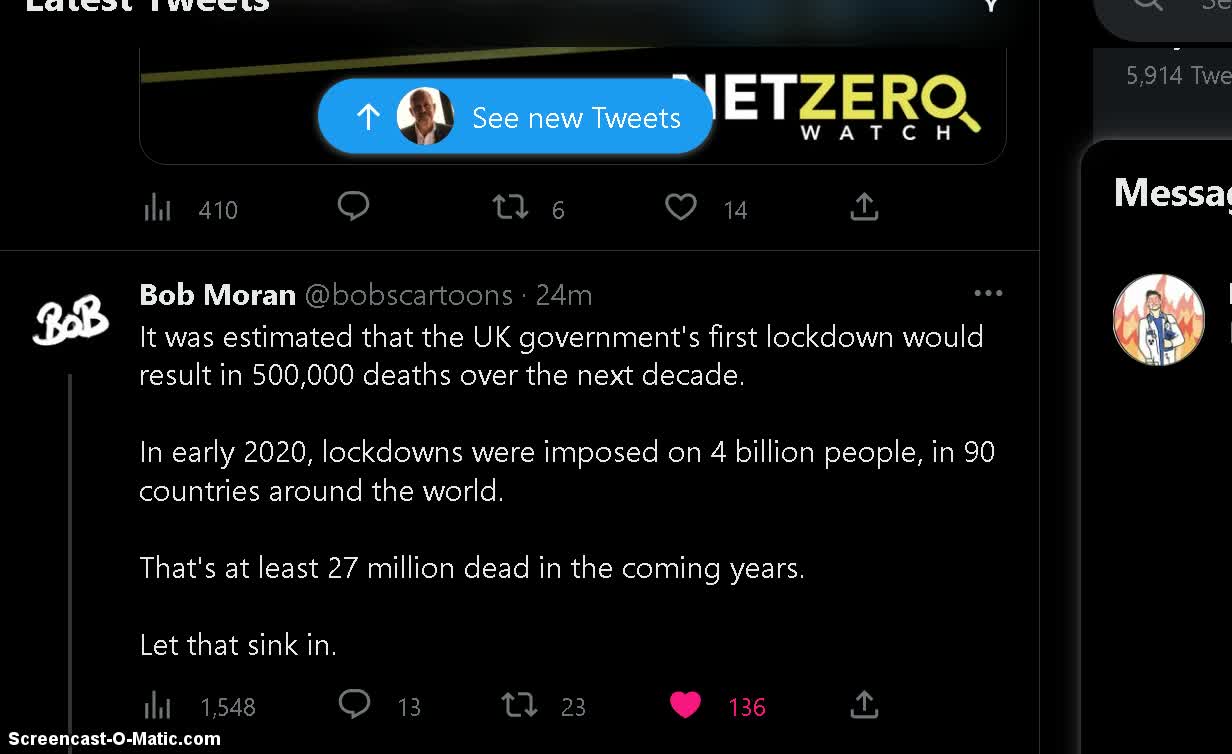This screenshot has height=754, width=1232.
Task: Reply to Bob Moran's tweet with 13 replies
Action: (354, 704)
